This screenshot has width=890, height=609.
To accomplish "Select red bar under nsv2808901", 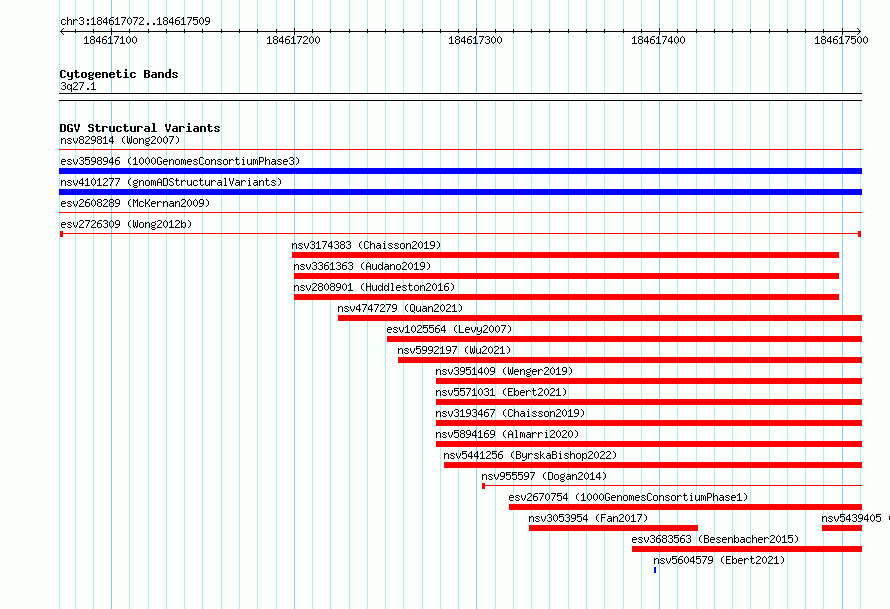I will tap(566, 297).
